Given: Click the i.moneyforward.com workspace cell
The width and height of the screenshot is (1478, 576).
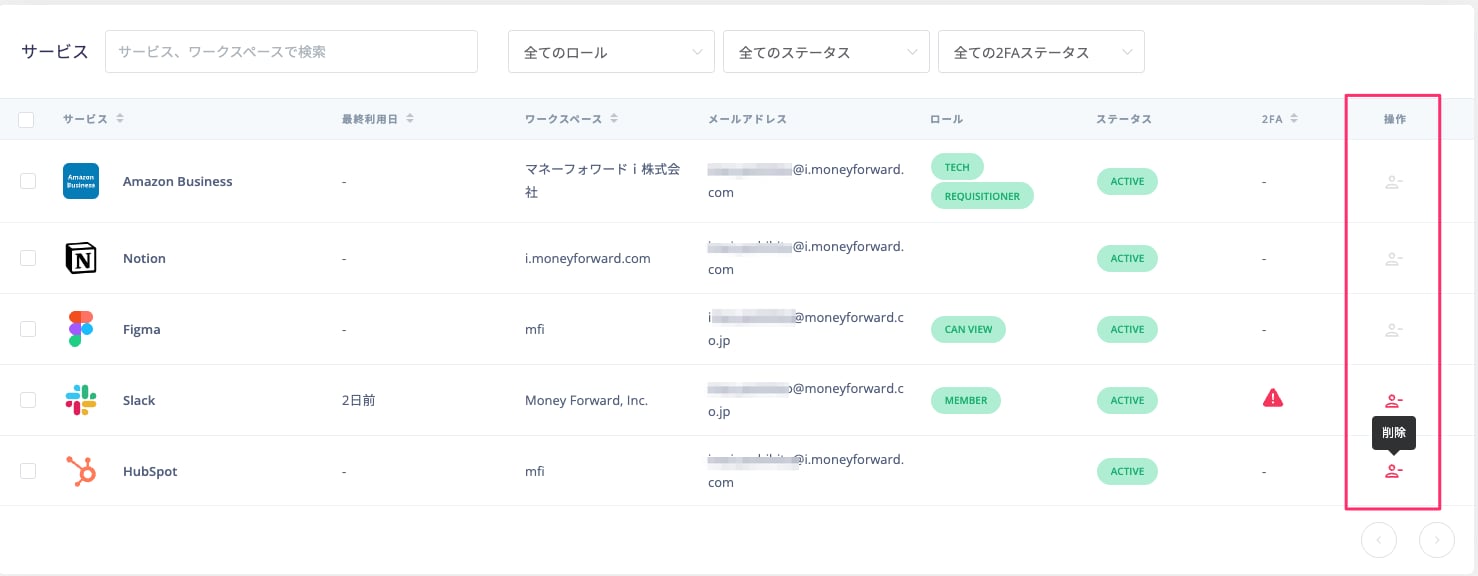Looking at the screenshot, I should [587, 259].
